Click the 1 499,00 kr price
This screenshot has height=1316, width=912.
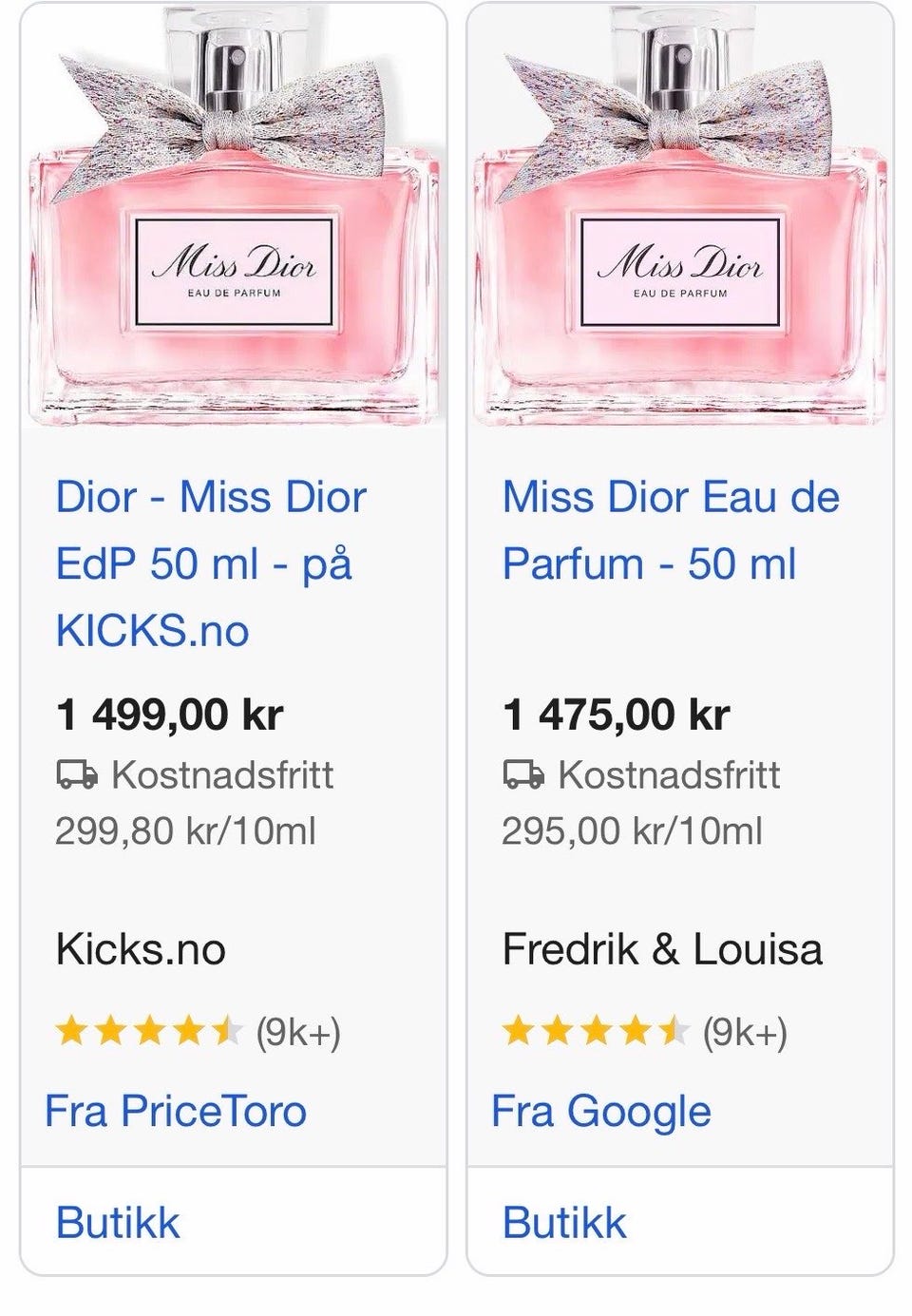tap(169, 715)
